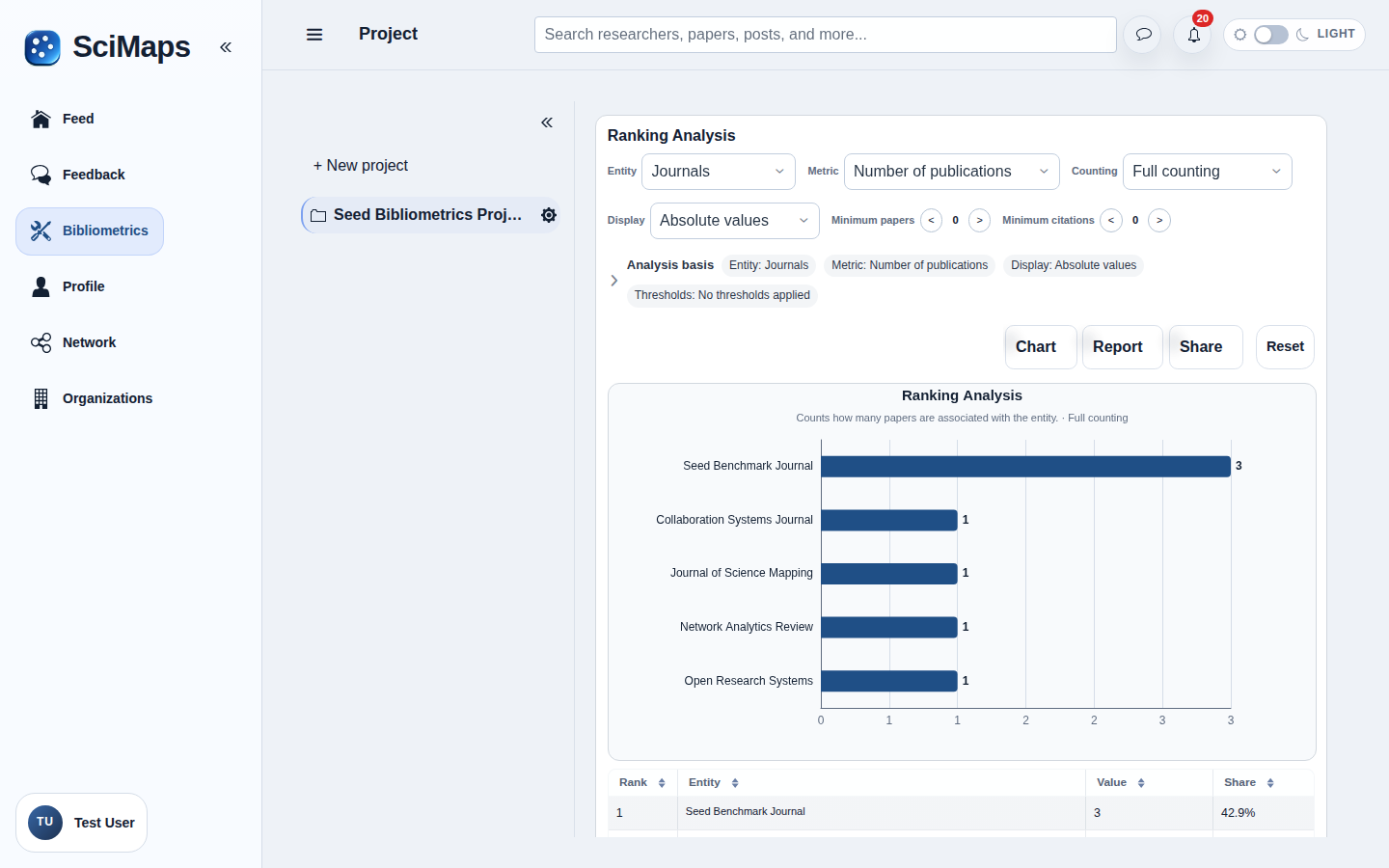Open the Feed home icon
Viewport: 1389px width, 868px height.
(41, 119)
